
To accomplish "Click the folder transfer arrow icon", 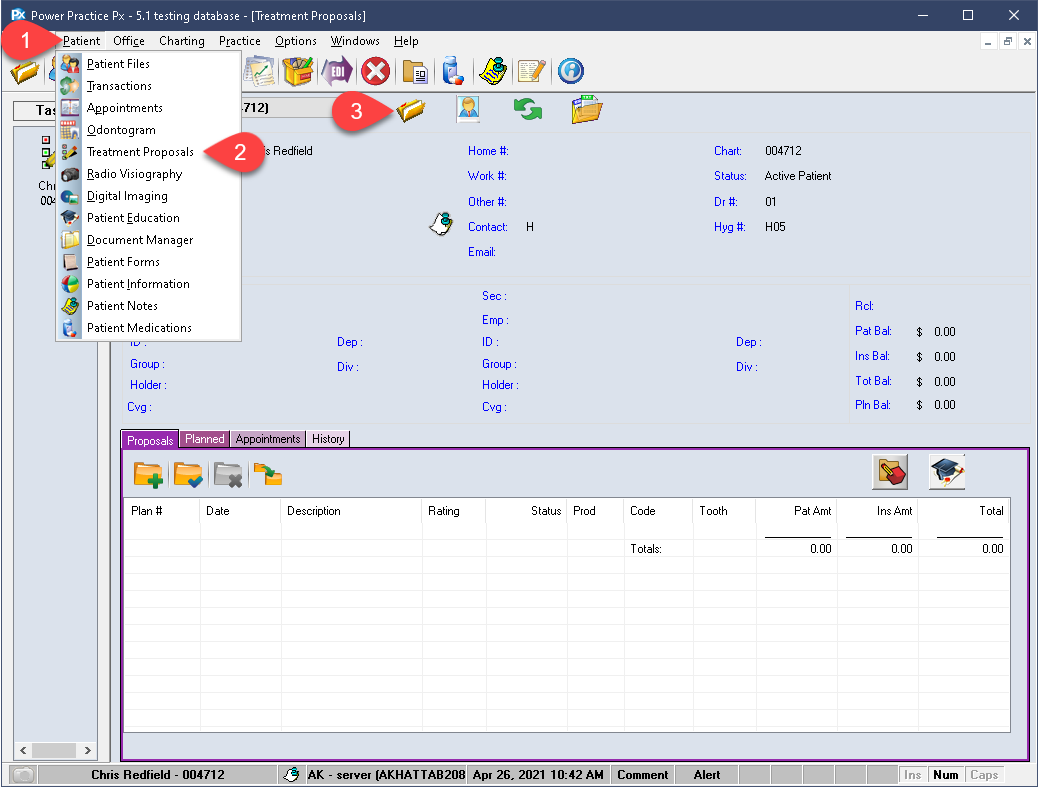I will pyautogui.click(x=268, y=475).
